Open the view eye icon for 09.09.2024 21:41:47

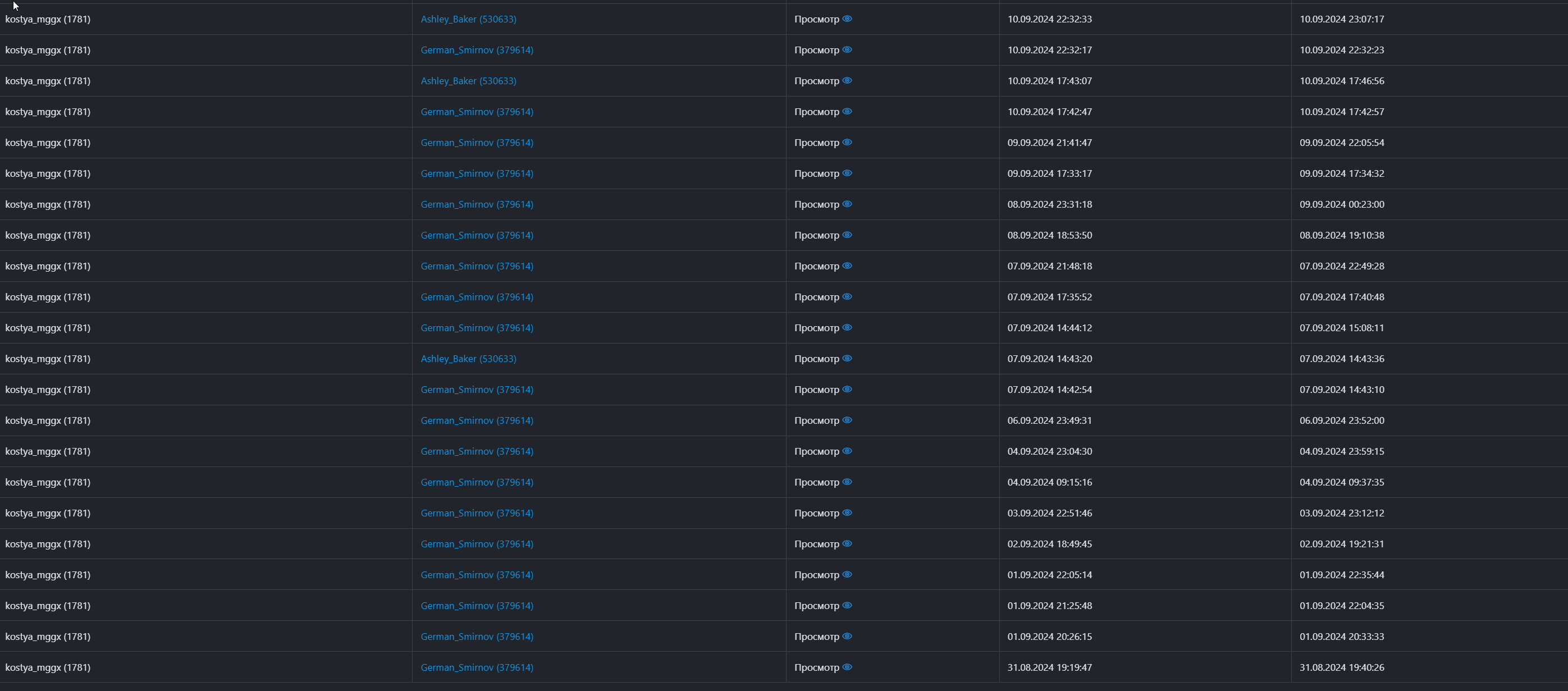(x=847, y=143)
